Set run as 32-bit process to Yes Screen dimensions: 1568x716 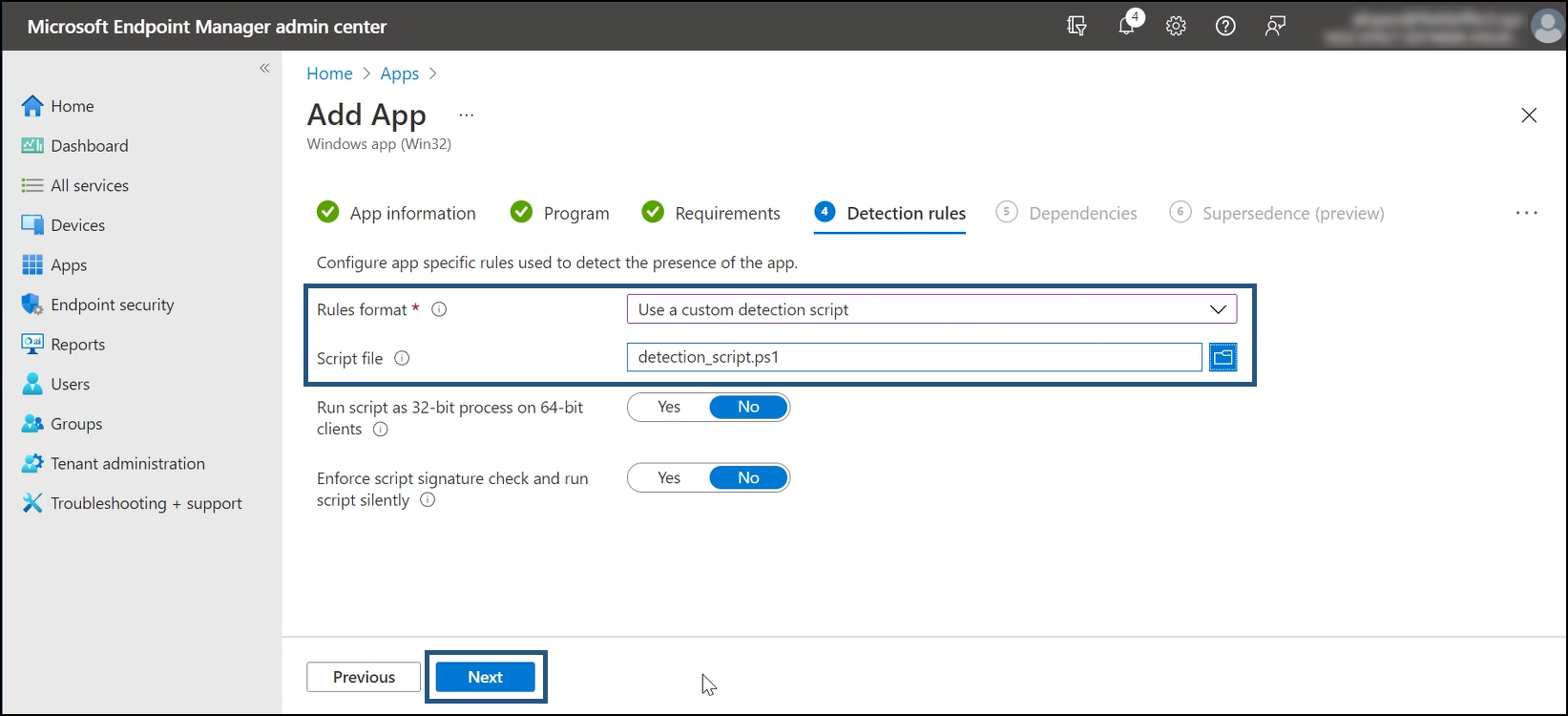[x=669, y=408]
